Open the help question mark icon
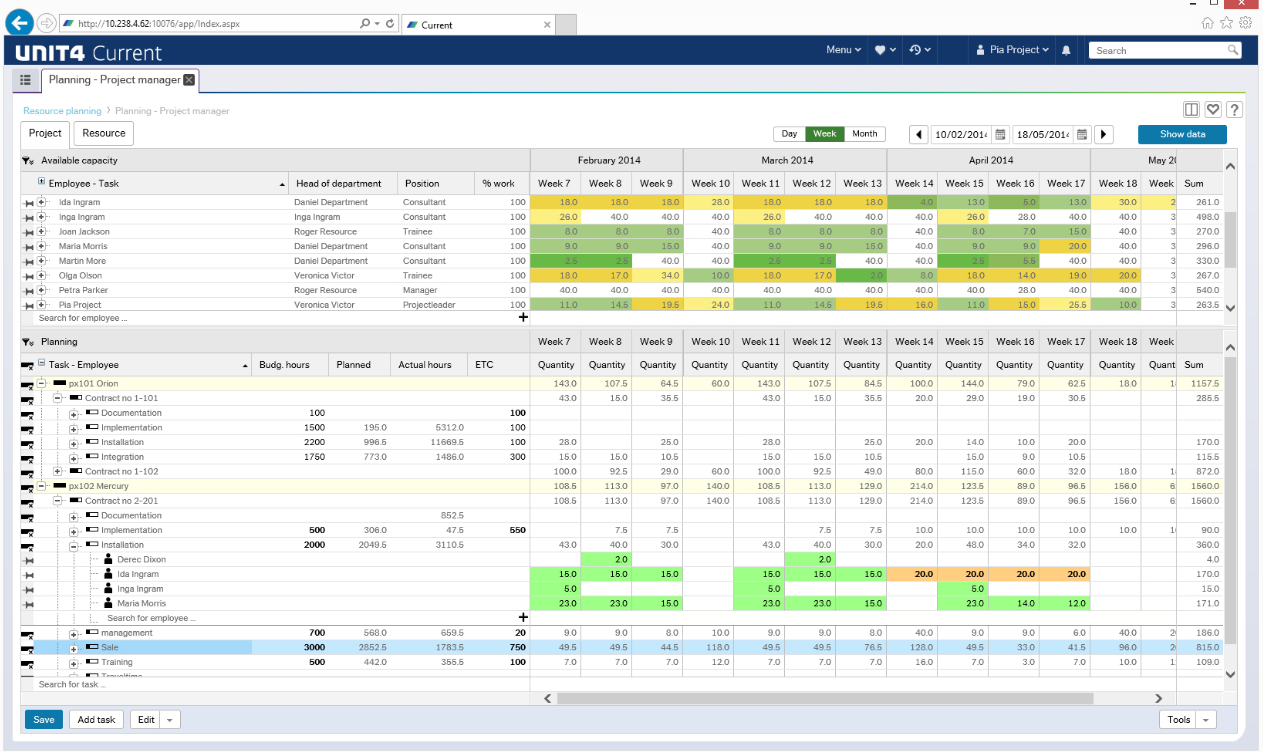 pyautogui.click(x=1235, y=110)
